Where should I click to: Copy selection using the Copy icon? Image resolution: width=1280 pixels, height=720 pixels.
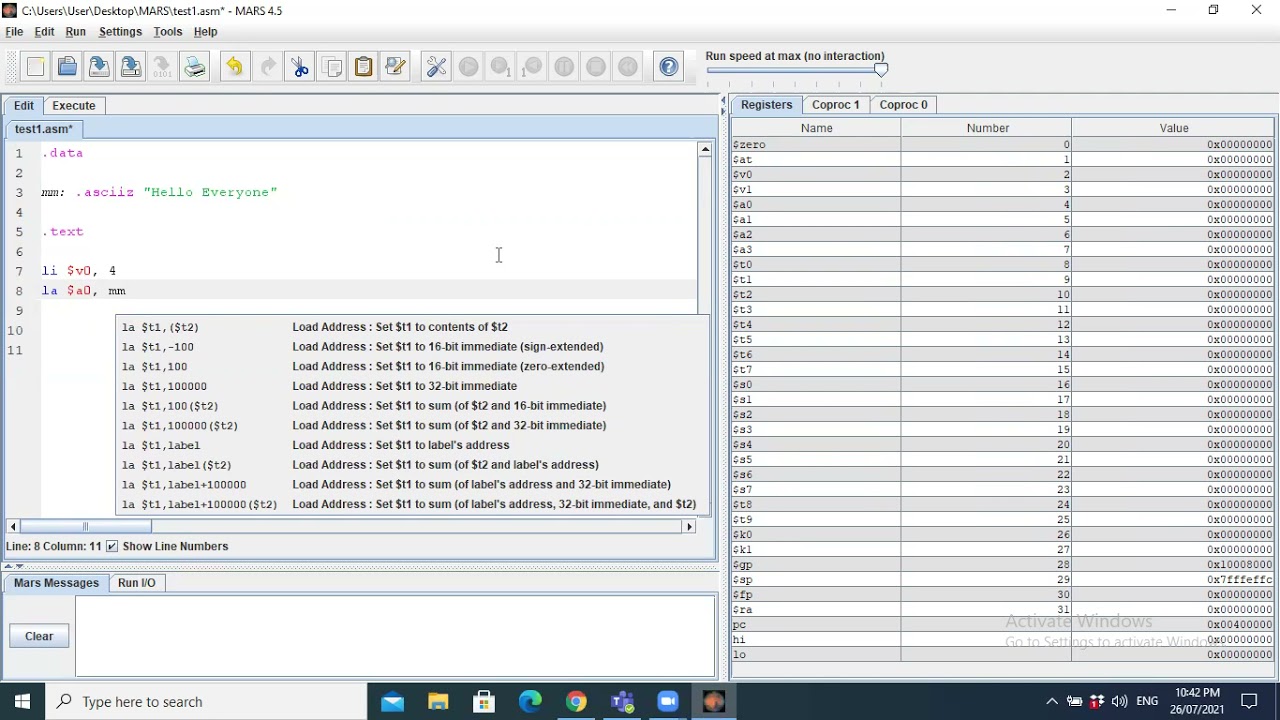332,67
